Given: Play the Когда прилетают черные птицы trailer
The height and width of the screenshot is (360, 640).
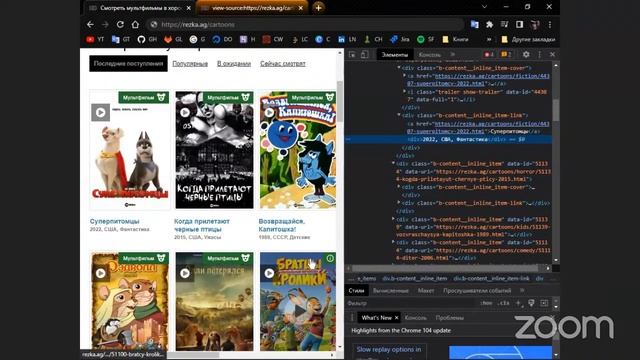Looking at the screenshot, I should click(185, 112).
